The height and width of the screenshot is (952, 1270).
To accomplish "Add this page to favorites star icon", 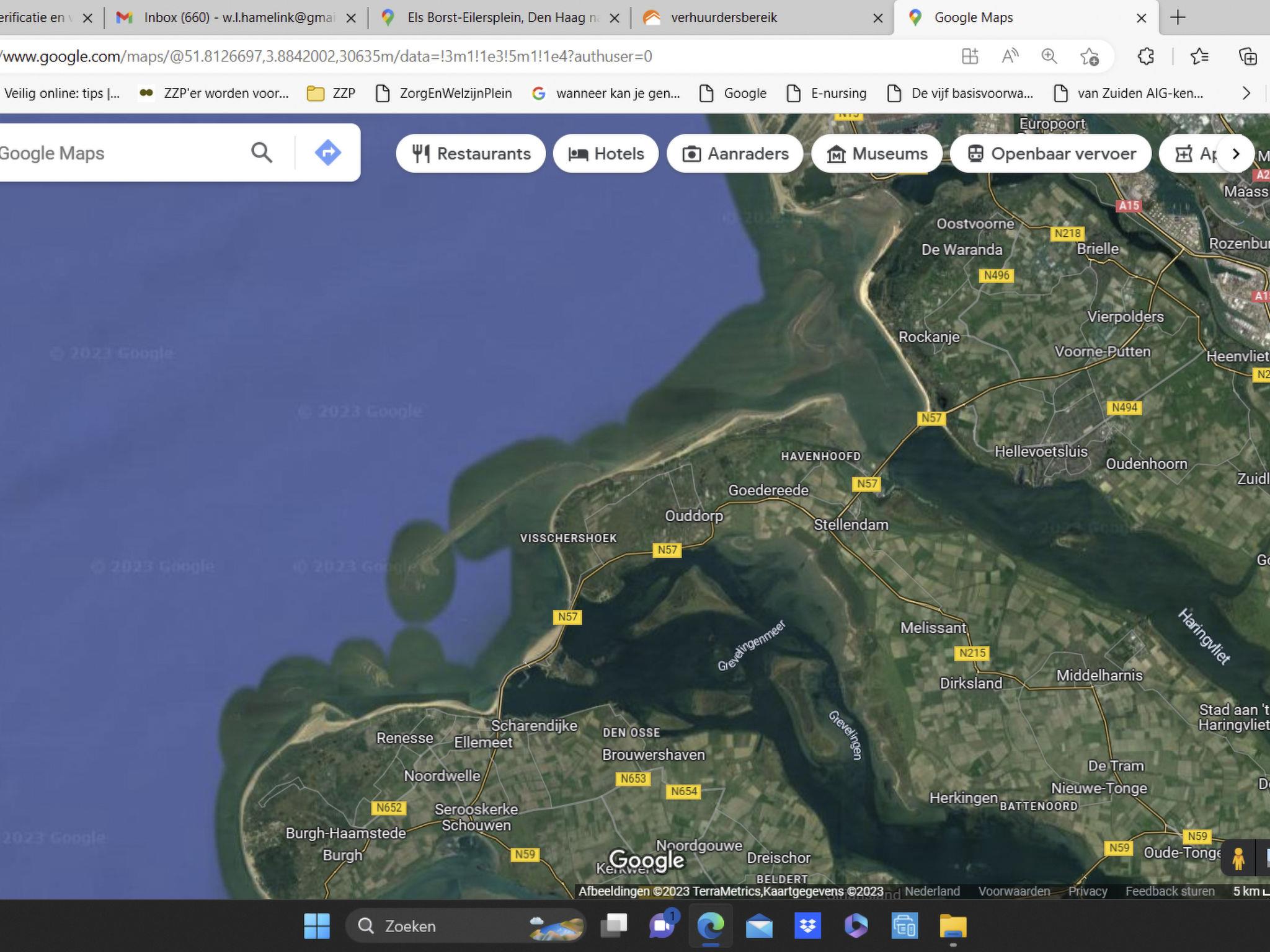I will [1089, 56].
